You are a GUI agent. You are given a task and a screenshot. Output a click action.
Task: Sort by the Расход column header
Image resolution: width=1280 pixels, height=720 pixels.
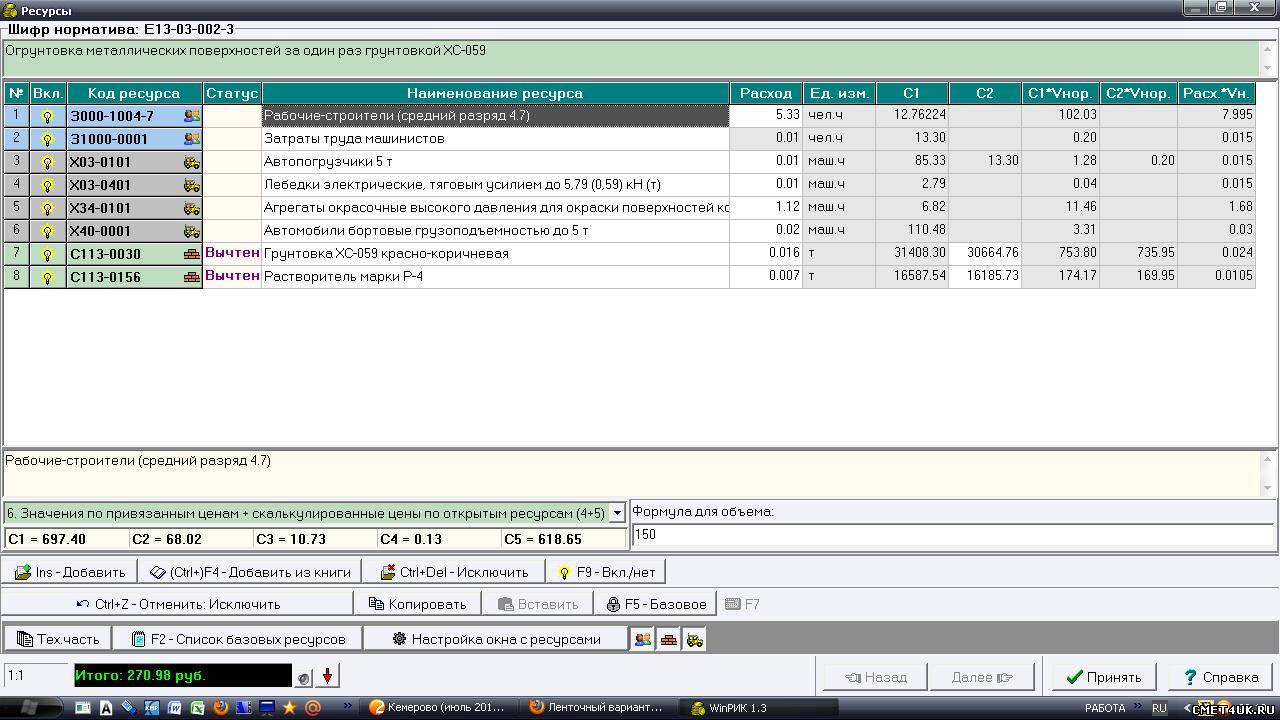[x=765, y=93]
